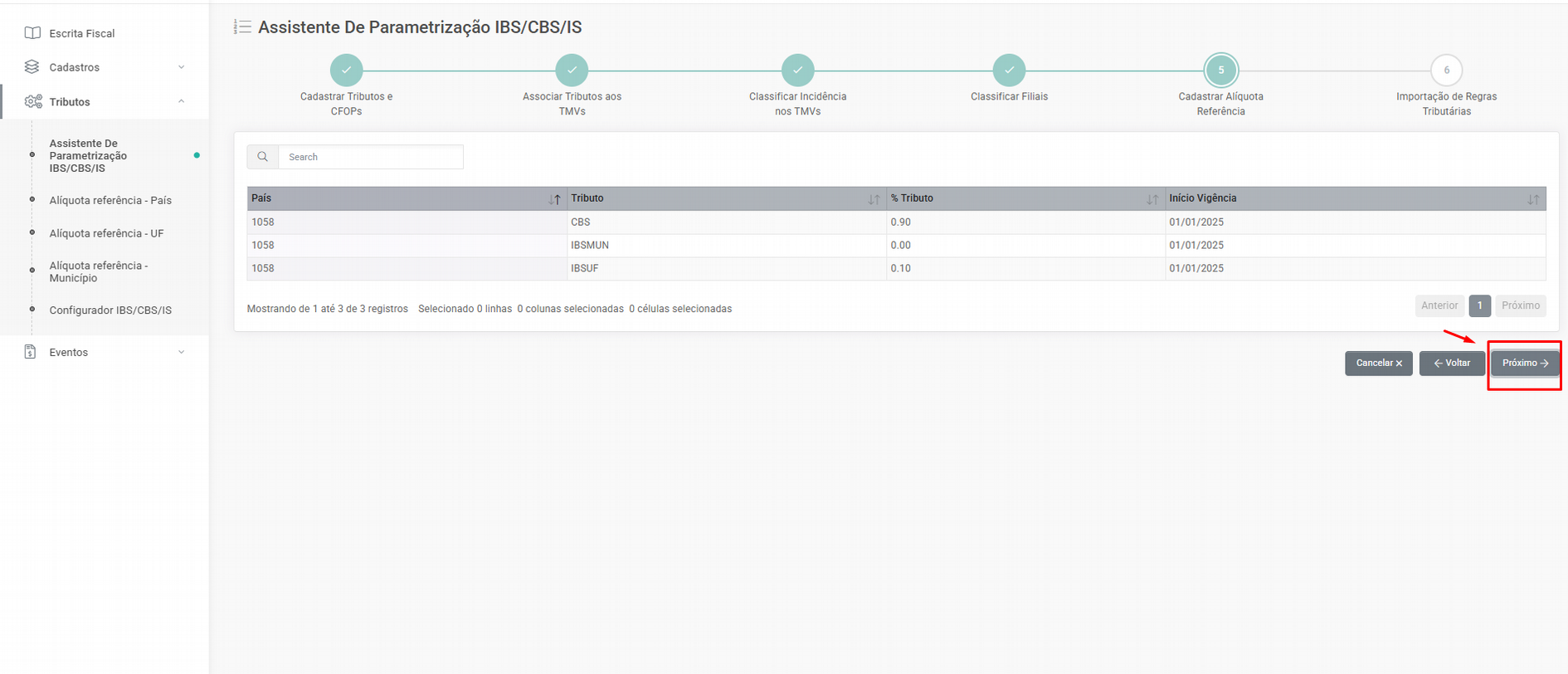Open Alíquota referência - Município
Image resolution: width=1568 pixels, height=674 pixels.
click(x=99, y=271)
